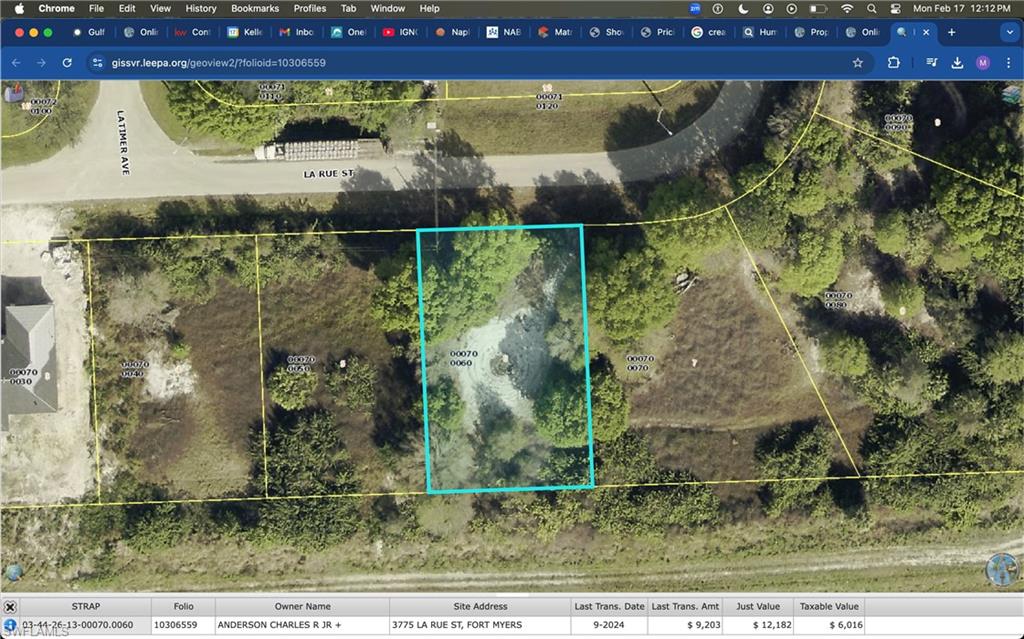Open the Chrome profile avatar menu

982,62
